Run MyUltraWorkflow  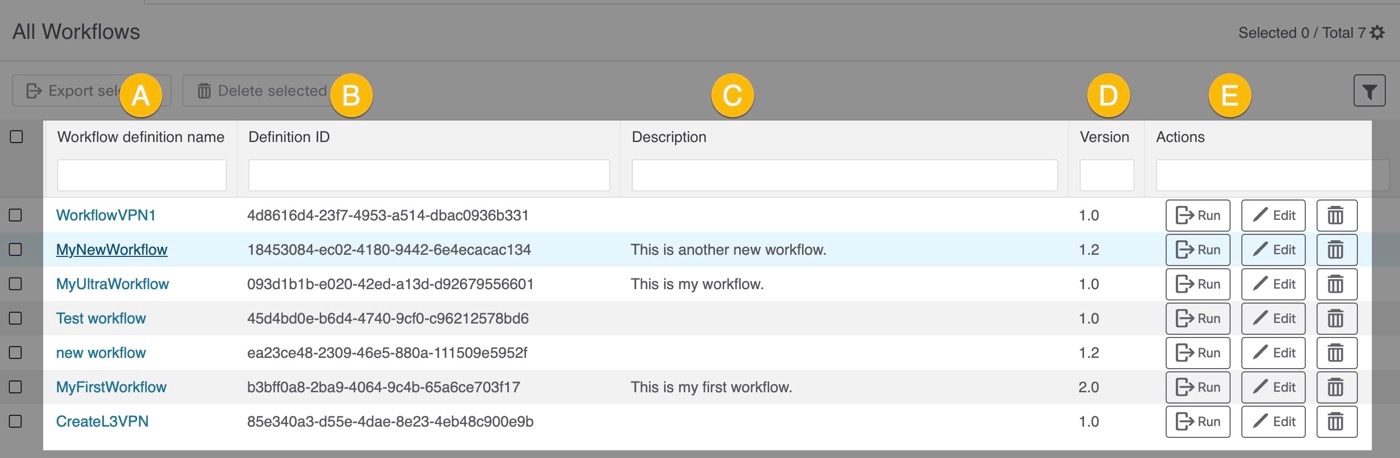tap(1198, 284)
